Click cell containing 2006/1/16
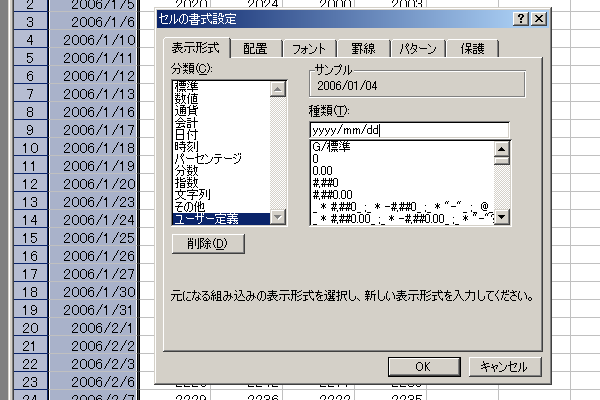The image size is (600, 400). click(93, 112)
